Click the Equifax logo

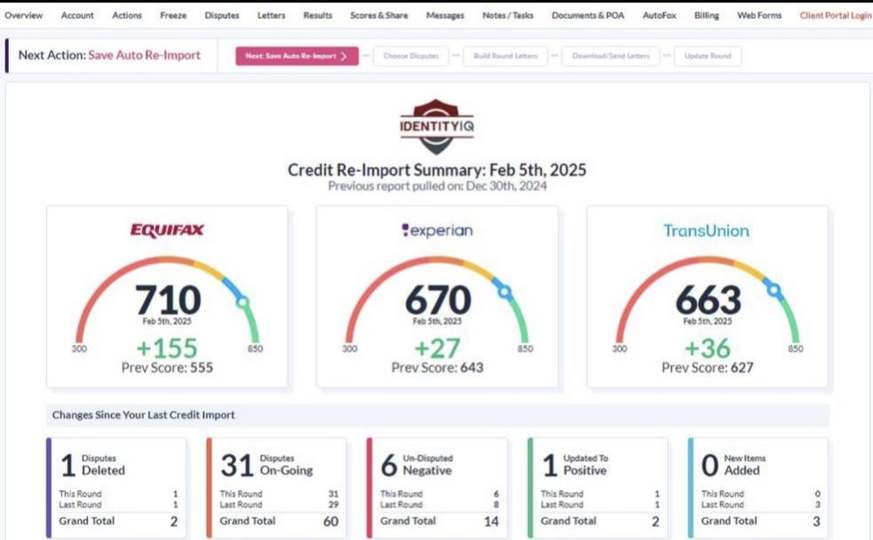click(x=167, y=230)
